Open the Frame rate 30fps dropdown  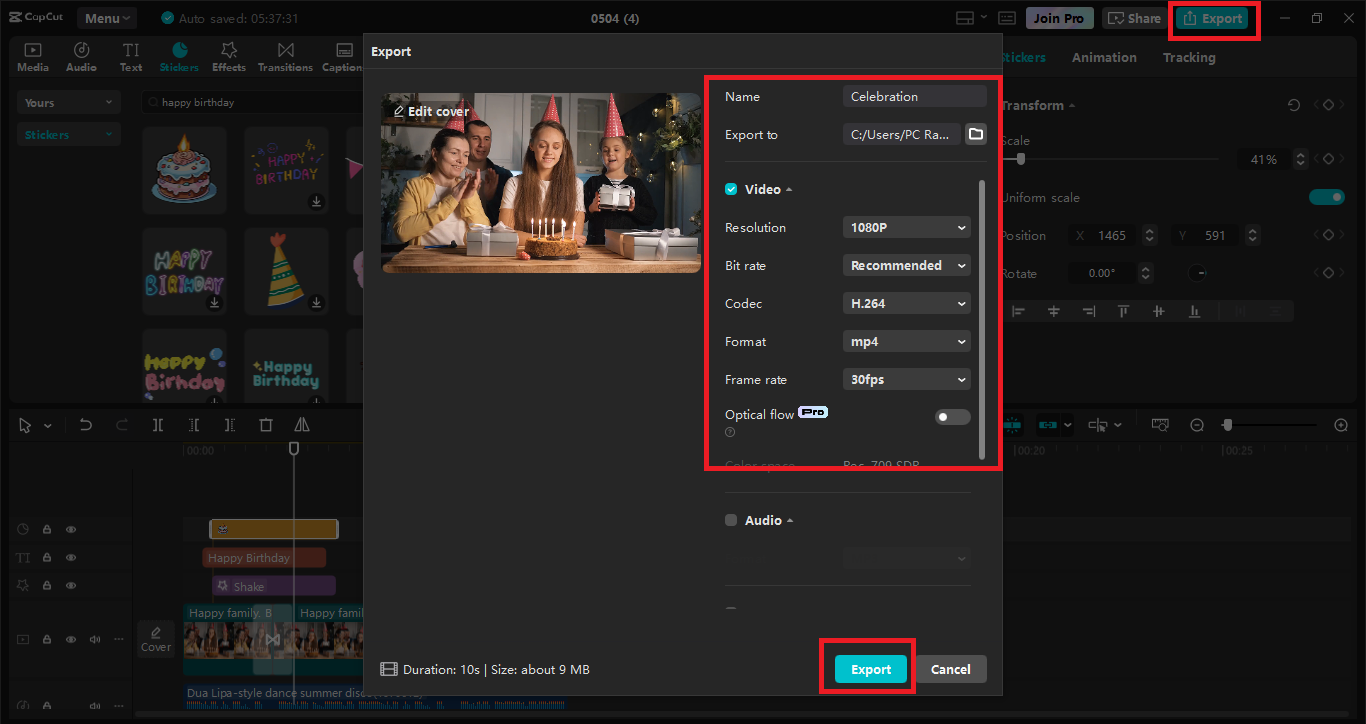[x=906, y=379]
